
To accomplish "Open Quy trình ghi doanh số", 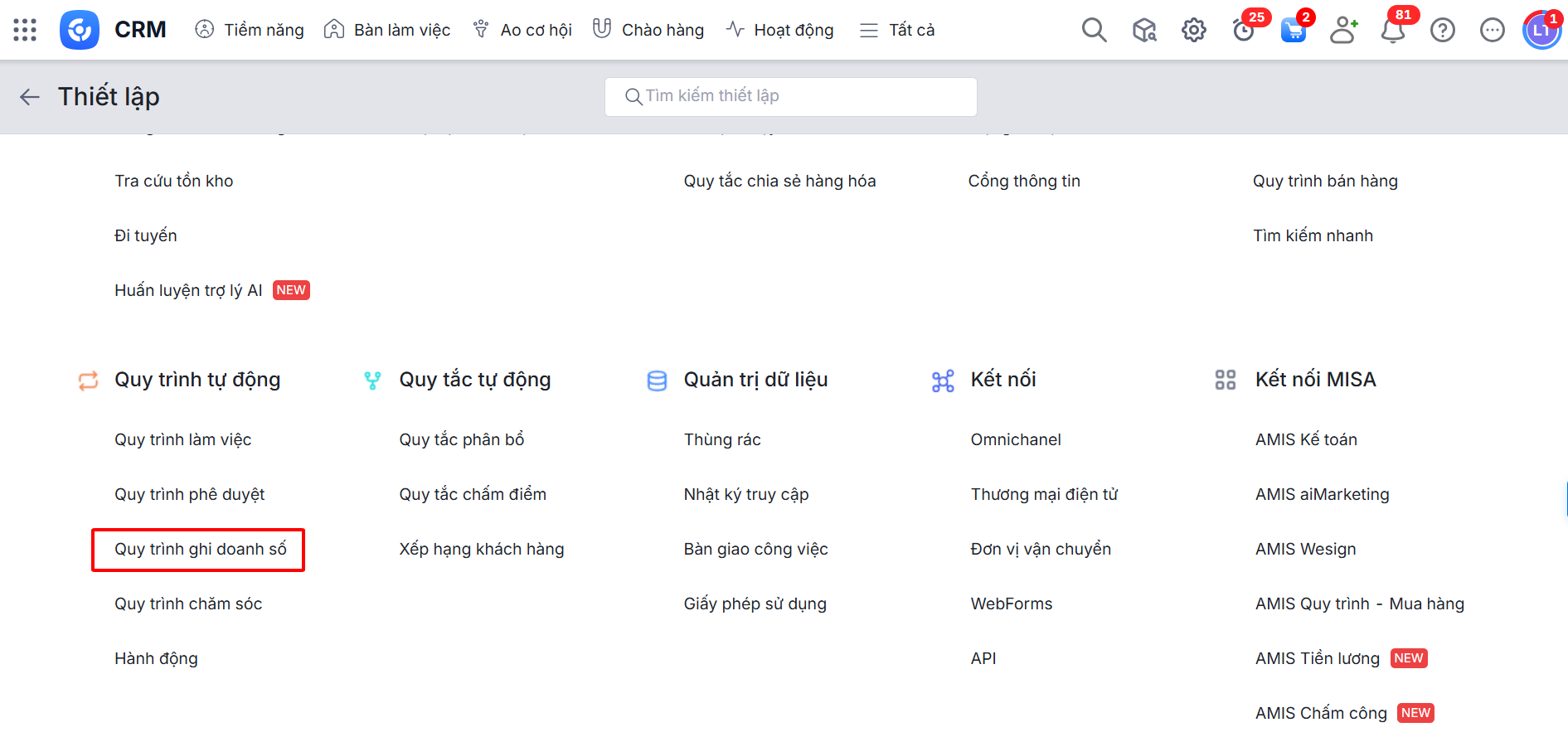I will tap(200, 550).
